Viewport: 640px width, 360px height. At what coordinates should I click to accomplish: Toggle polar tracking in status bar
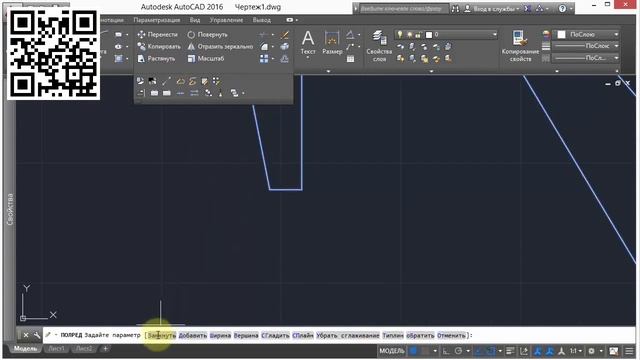point(458,351)
